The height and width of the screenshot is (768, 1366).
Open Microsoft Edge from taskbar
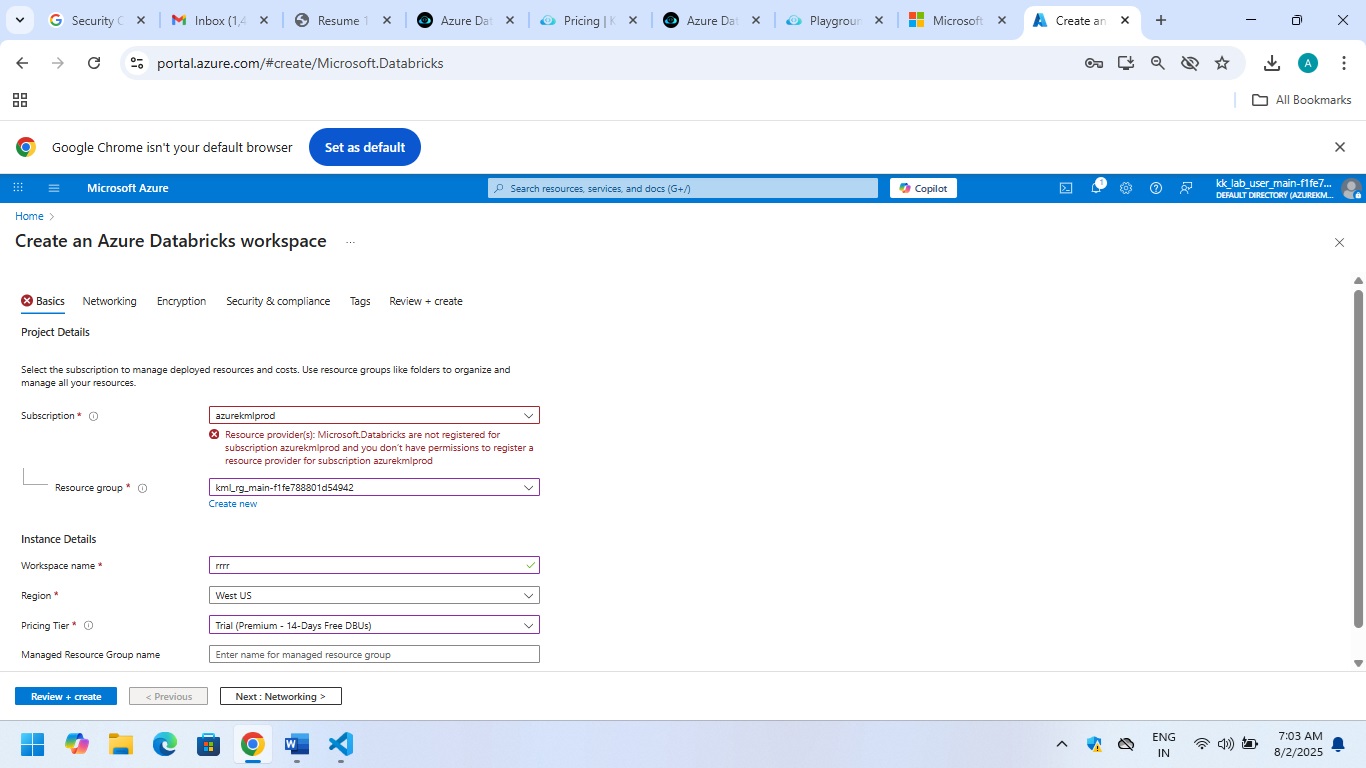pyautogui.click(x=165, y=744)
